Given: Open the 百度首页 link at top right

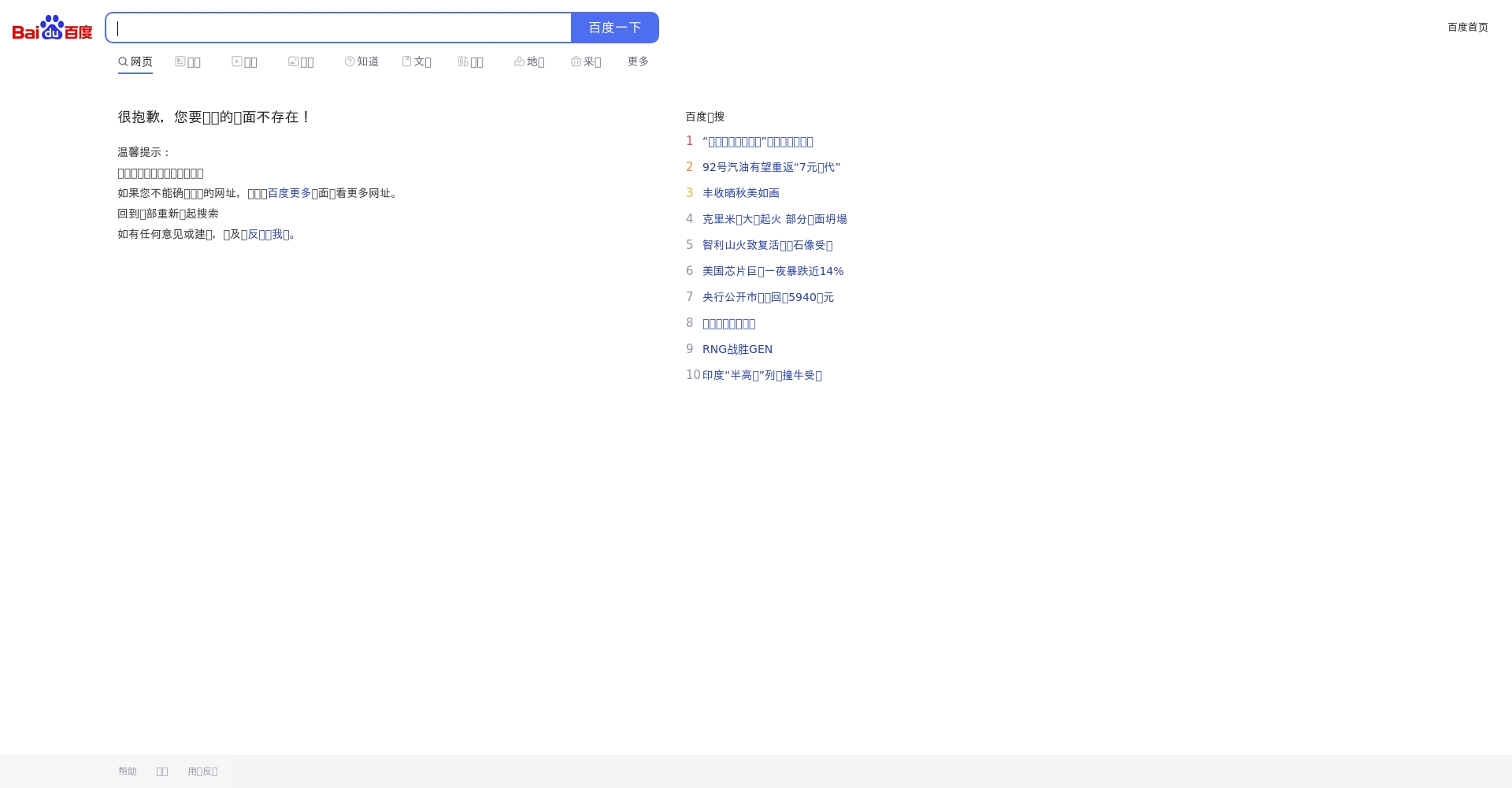Looking at the screenshot, I should [1468, 28].
